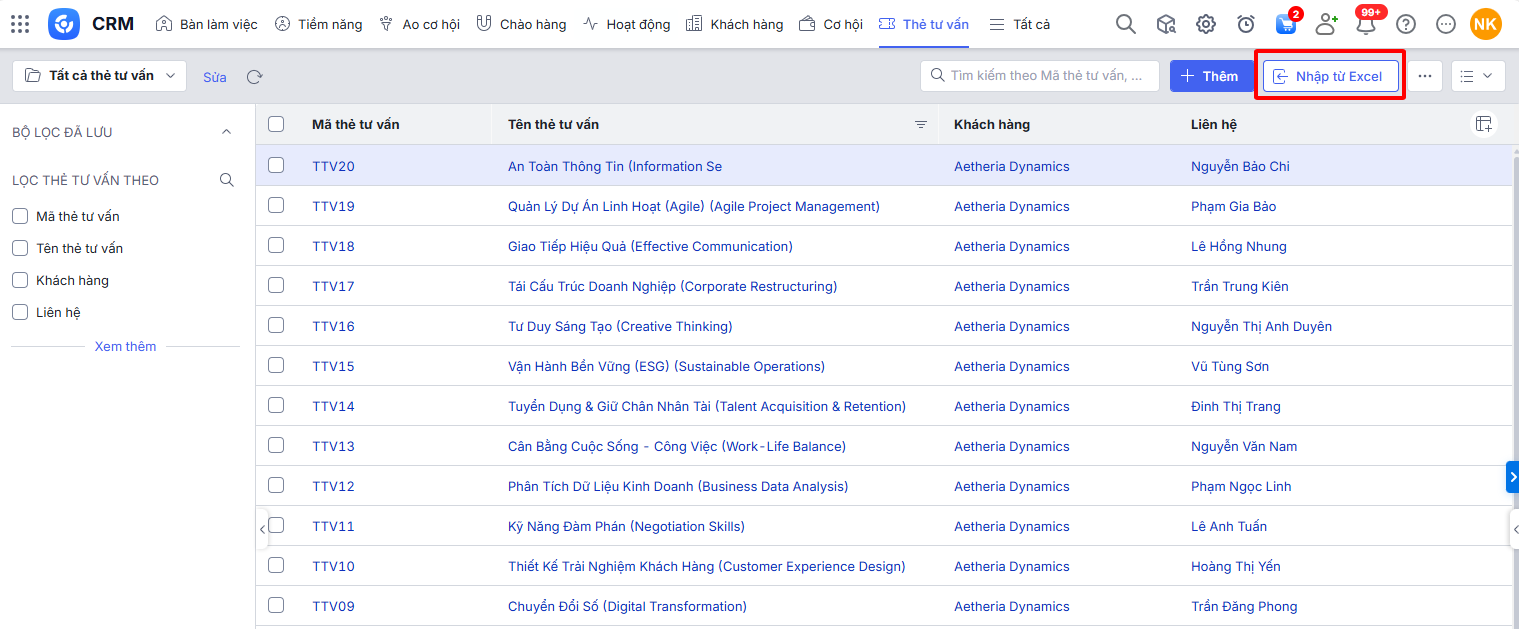The height and width of the screenshot is (629, 1519).
Task: Click the search magnifier in top bar
Action: 1126,24
